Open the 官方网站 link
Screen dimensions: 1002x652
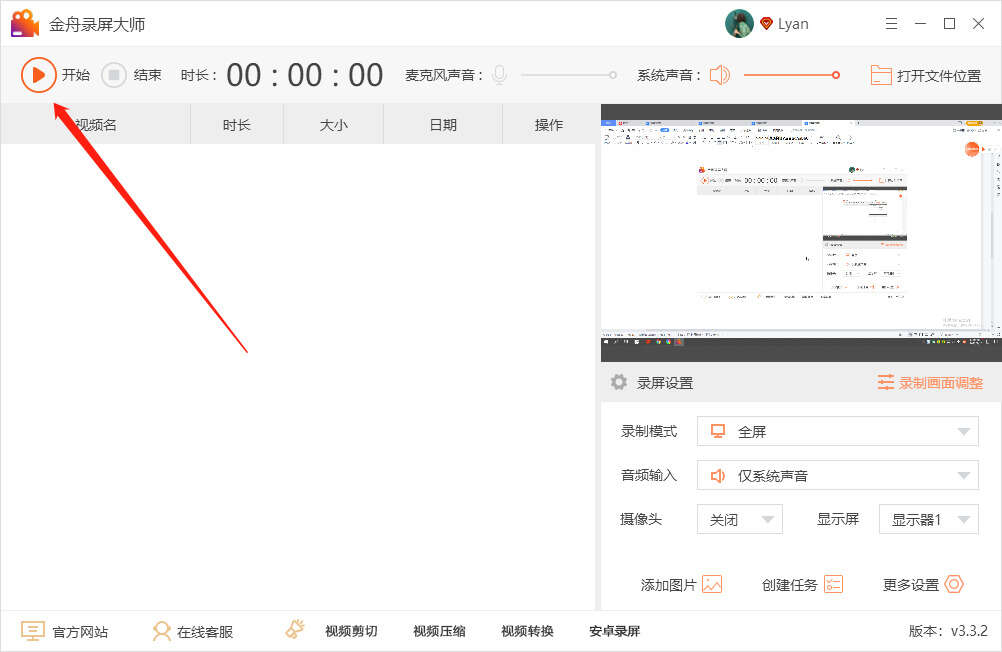[x=80, y=632]
